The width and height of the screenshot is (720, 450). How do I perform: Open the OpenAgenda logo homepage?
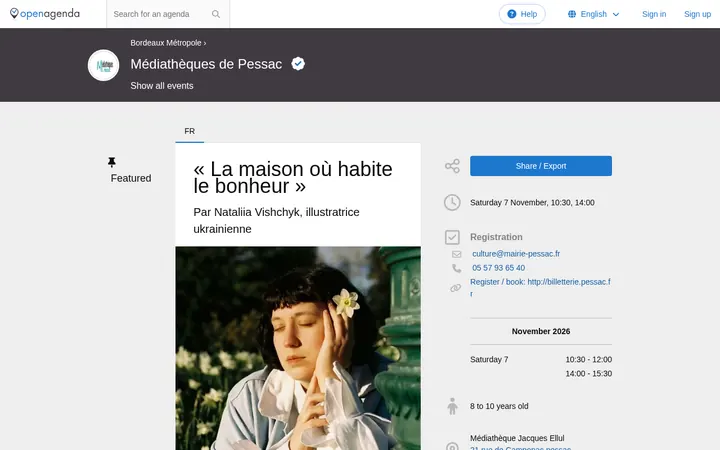click(x=45, y=14)
